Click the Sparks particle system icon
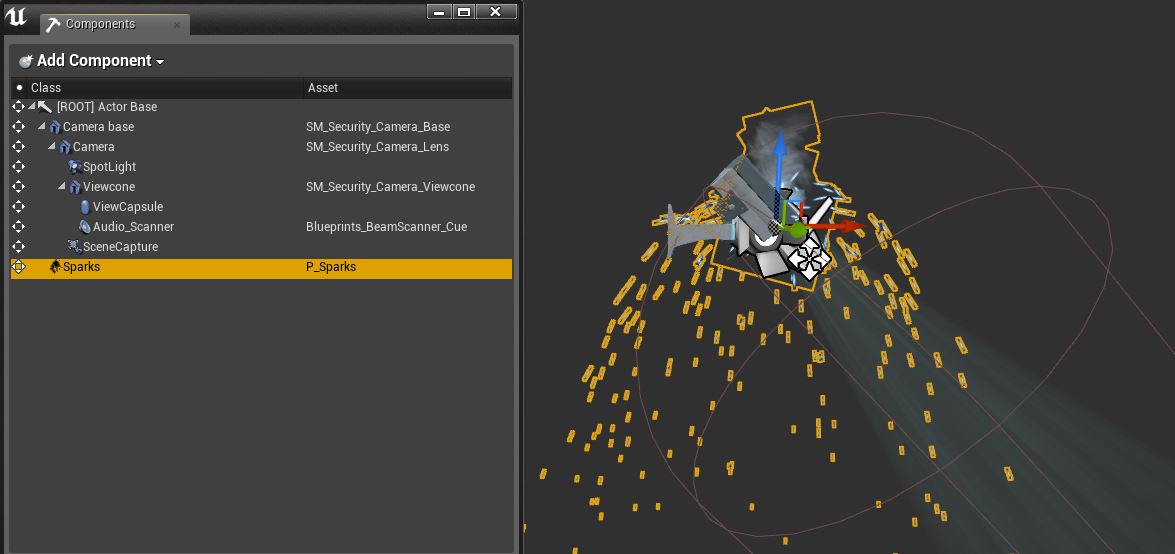The width and height of the screenshot is (1175, 554). click(55, 267)
